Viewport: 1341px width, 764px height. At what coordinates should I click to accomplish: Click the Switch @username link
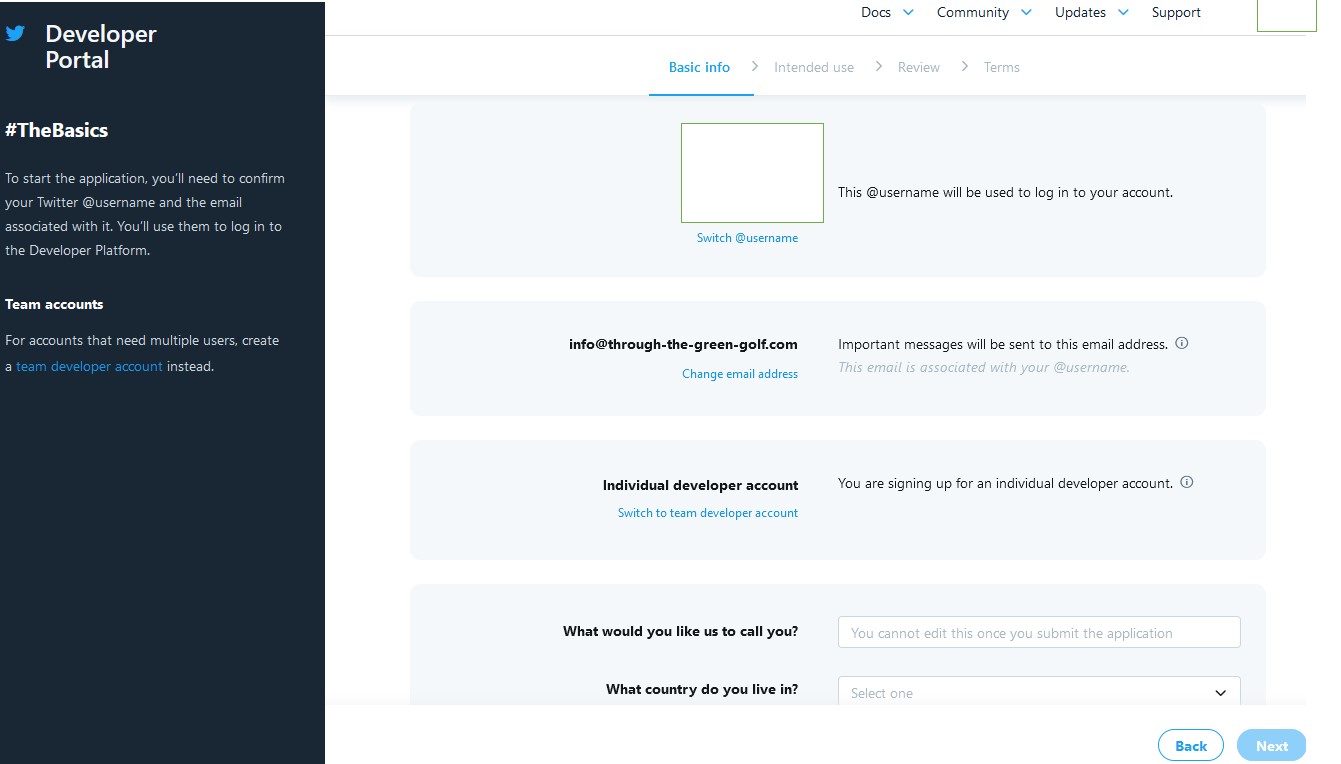[x=747, y=238]
